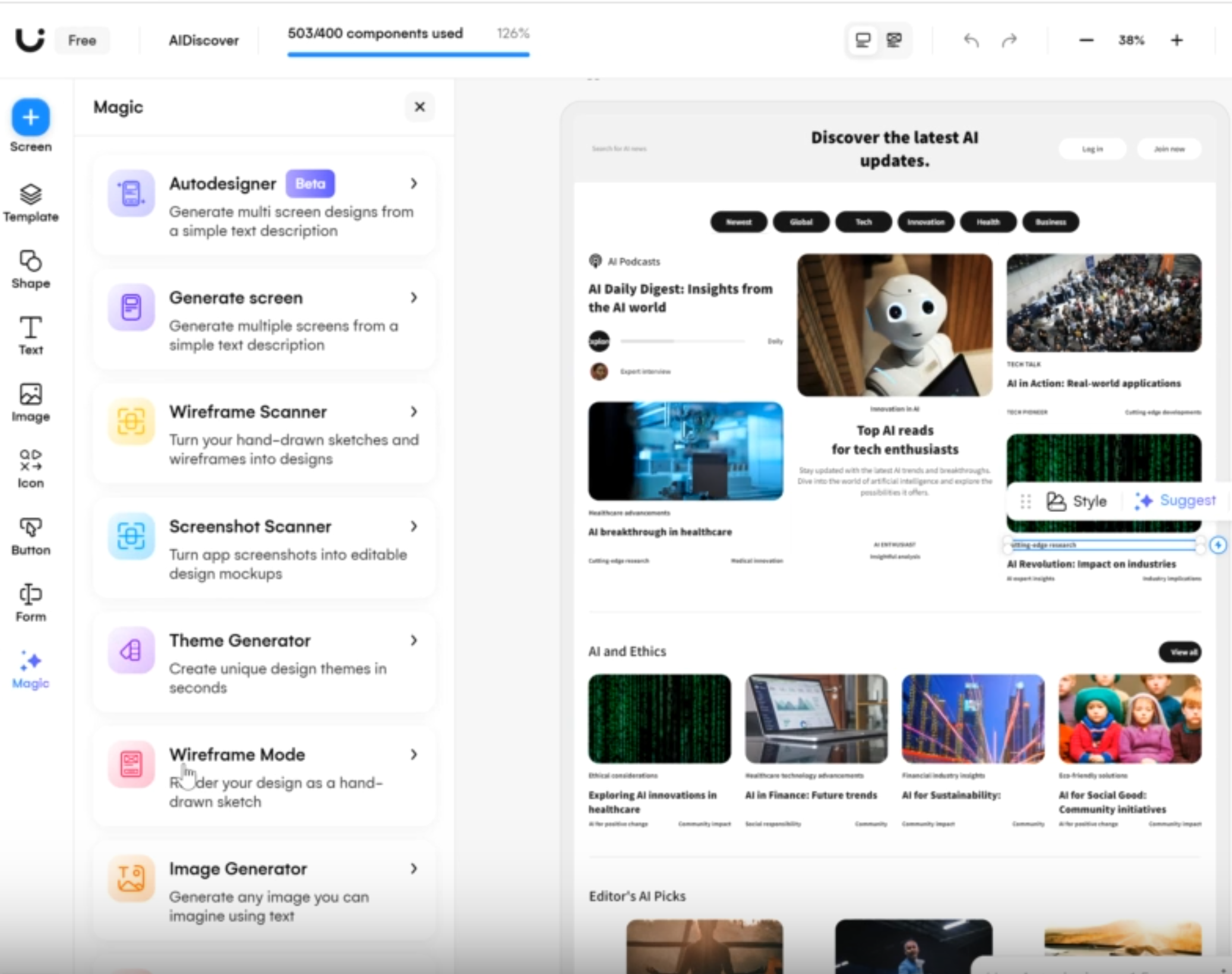Switch to single-screen view mode
The image size is (1232, 974).
tap(863, 40)
